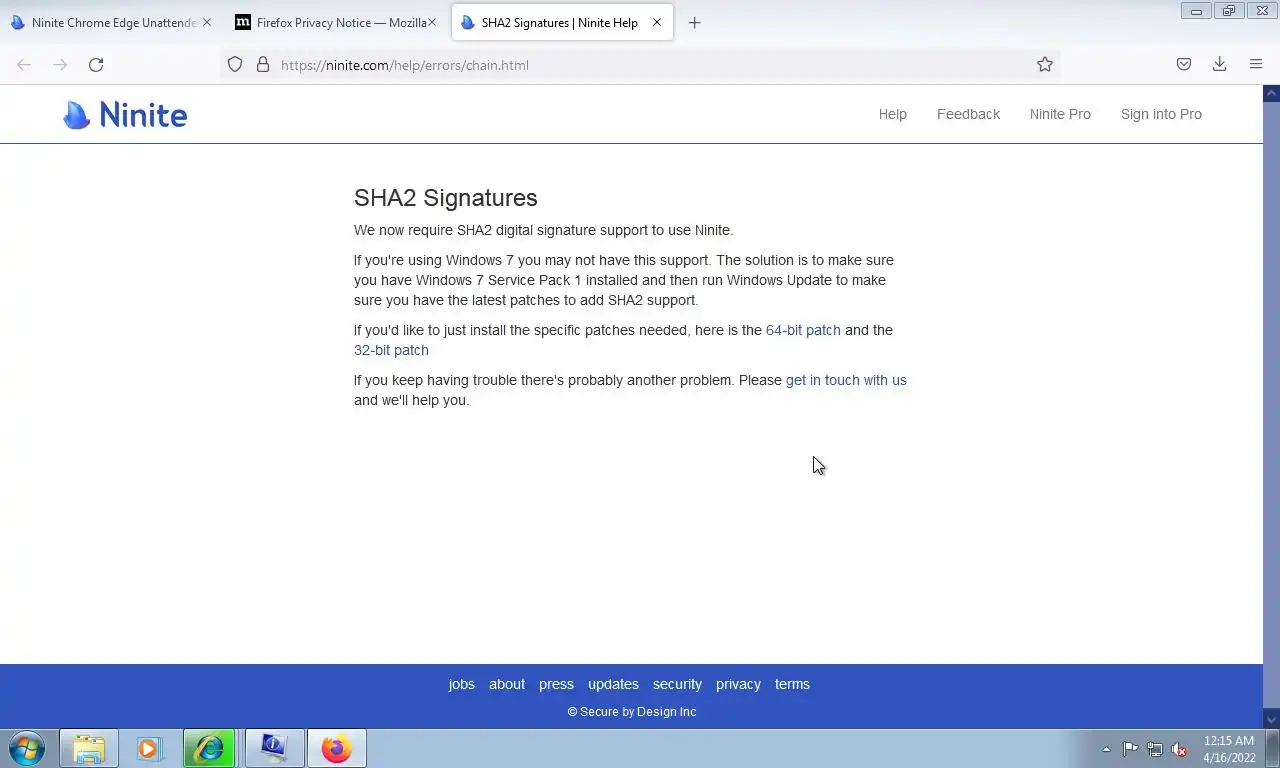1280x768 pixels.
Task: Close the Firefox window
Action: (x=1262, y=11)
